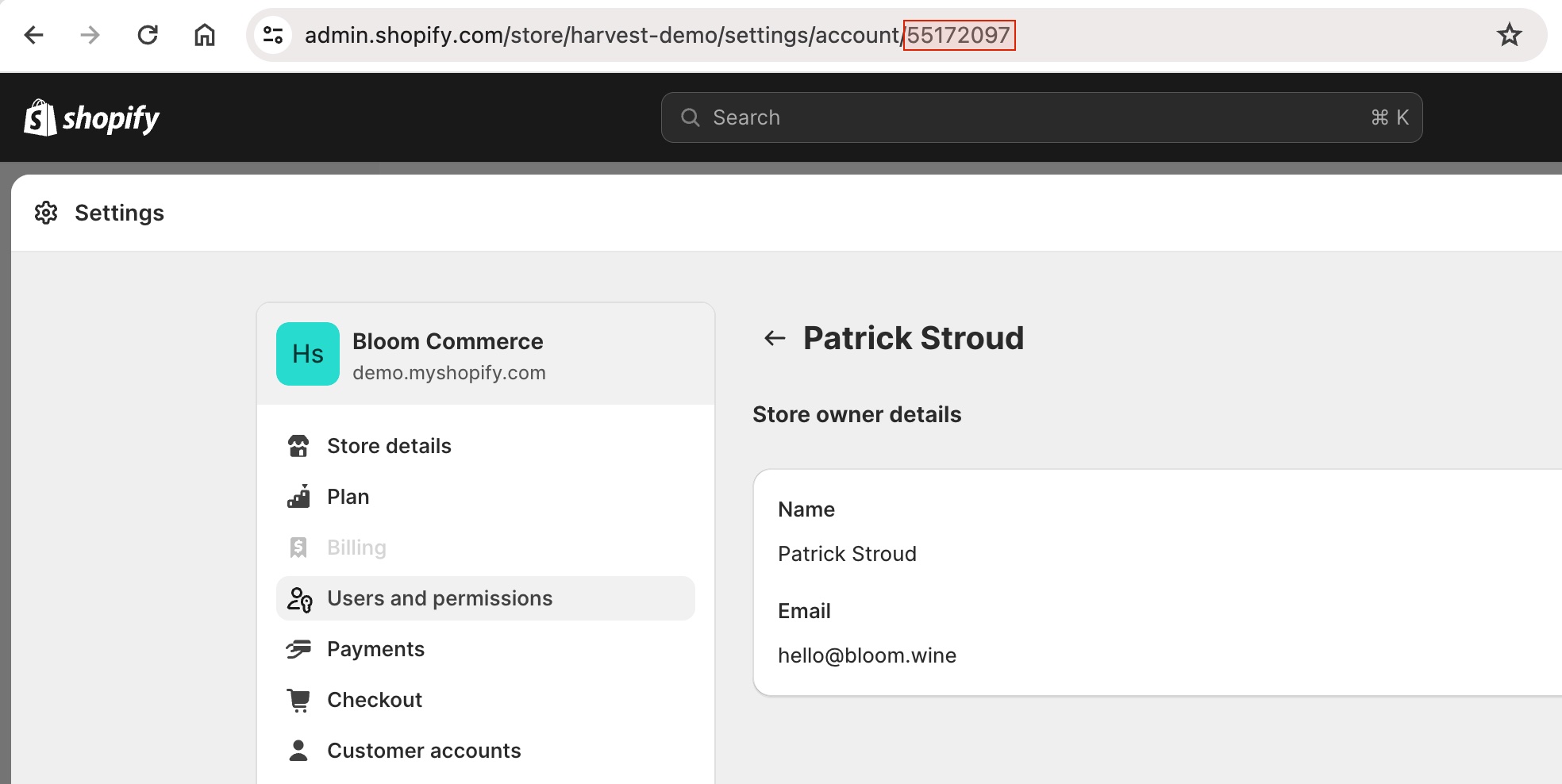Open the Plan settings page
This screenshot has width=1562, height=784.
coord(348,497)
